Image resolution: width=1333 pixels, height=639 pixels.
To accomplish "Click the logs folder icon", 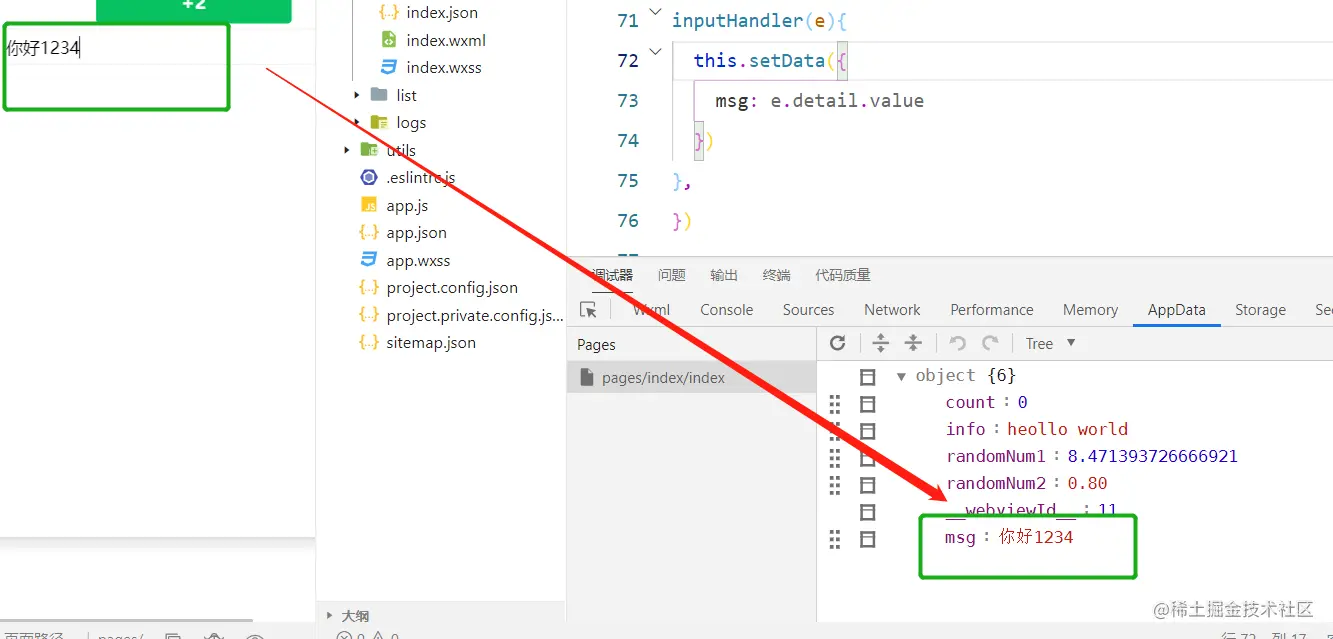I will [x=379, y=122].
